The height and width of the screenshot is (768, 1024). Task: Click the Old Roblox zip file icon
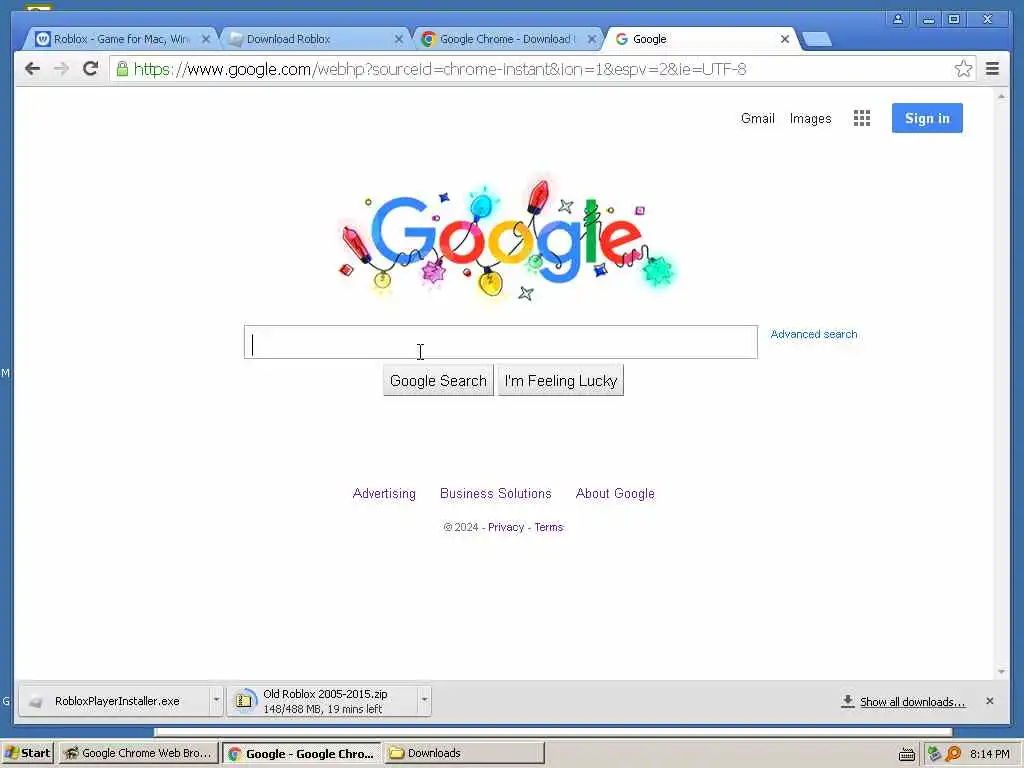point(245,701)
